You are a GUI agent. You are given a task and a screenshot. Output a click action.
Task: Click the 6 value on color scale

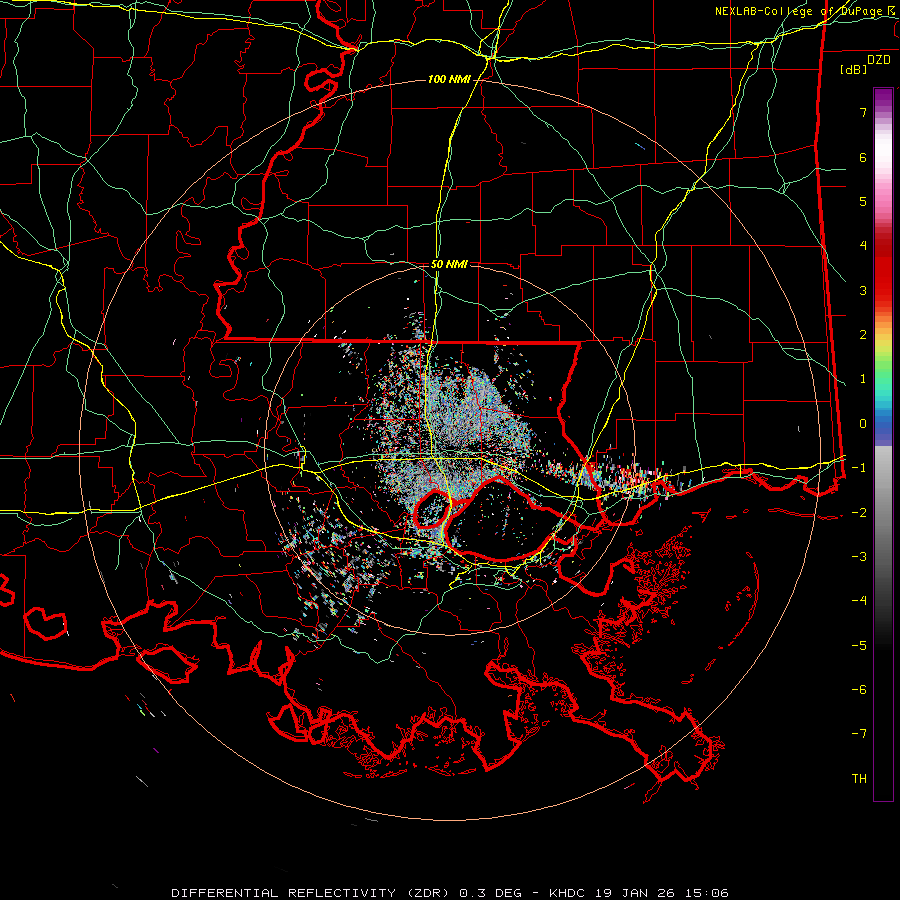point(863,157)
